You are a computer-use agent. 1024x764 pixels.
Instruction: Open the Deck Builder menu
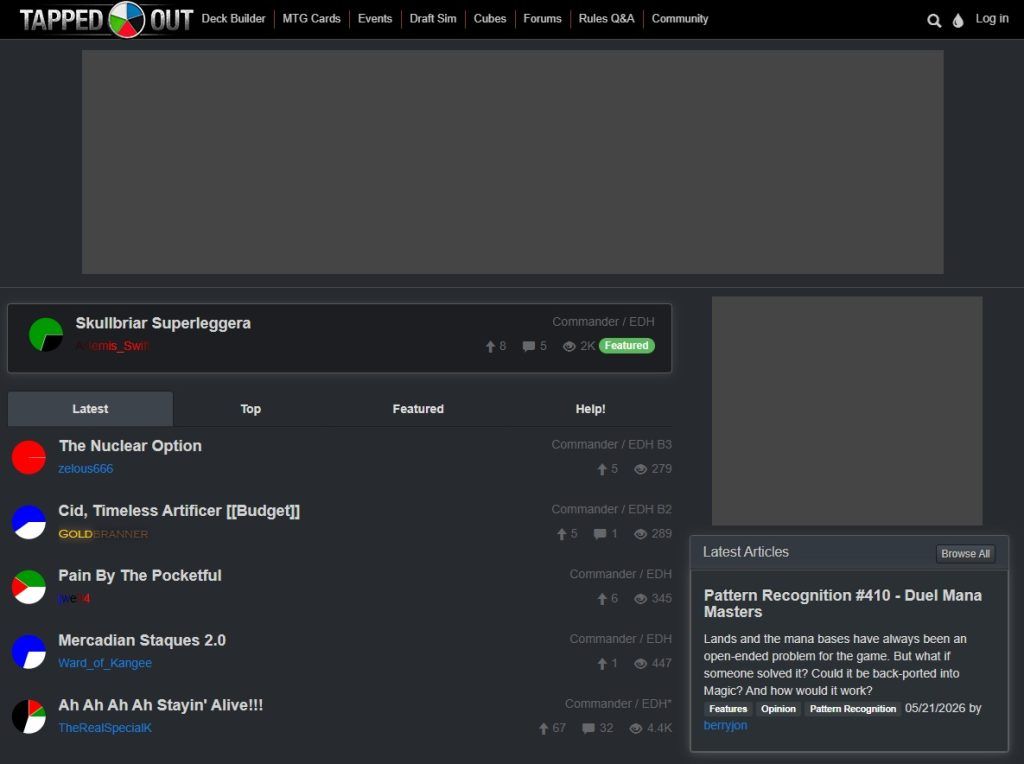(233, 19)
